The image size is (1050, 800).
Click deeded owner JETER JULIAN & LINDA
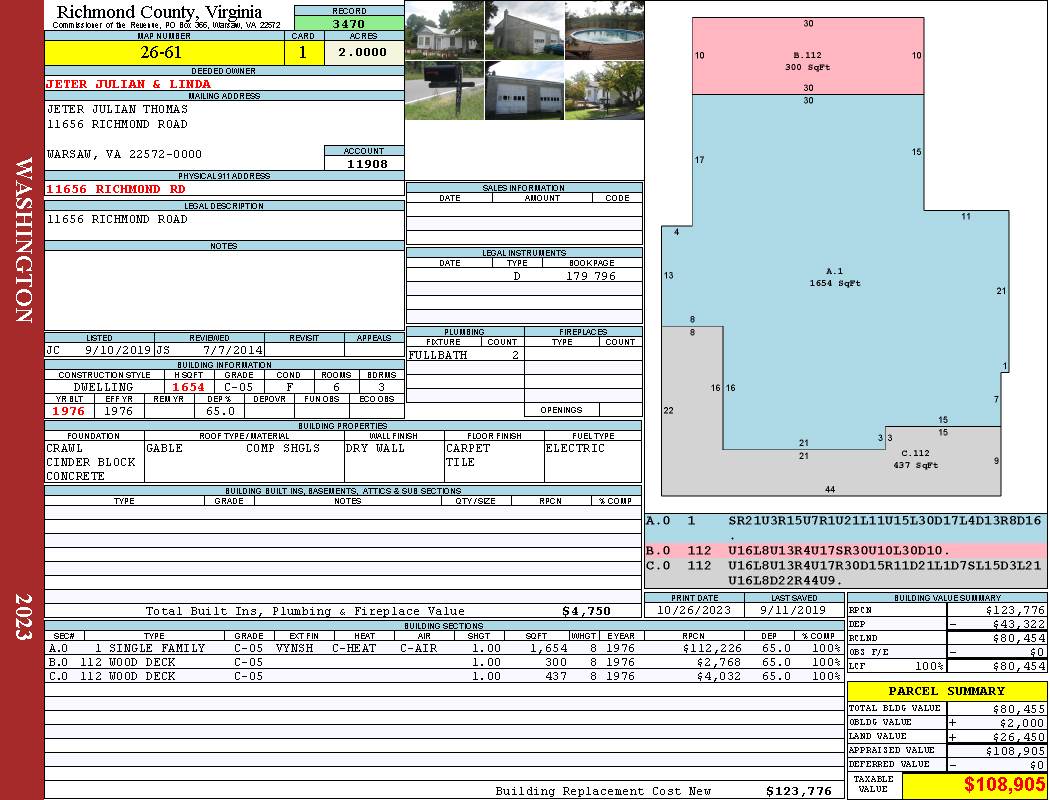pos(128,84)
